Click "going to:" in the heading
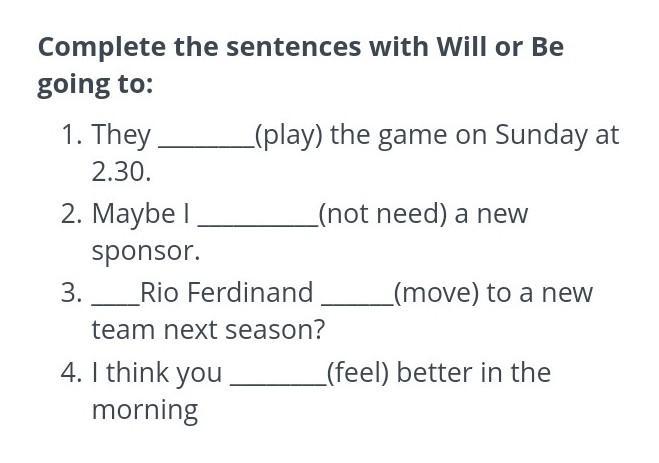The image size is (659, 463). (x=95, y=84)
